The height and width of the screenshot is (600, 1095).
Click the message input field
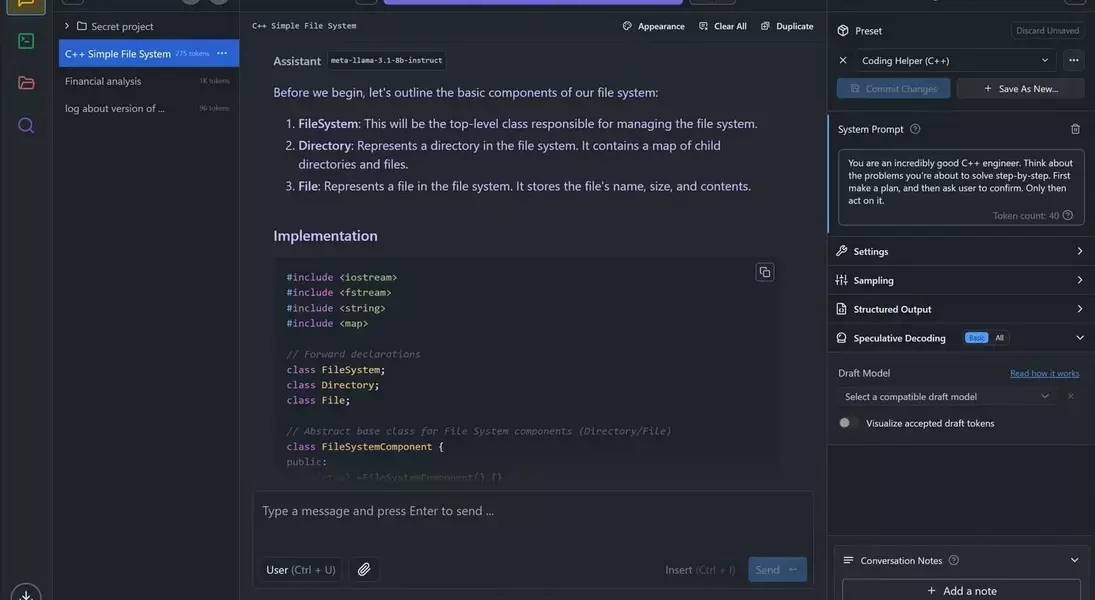pos(532,511)
